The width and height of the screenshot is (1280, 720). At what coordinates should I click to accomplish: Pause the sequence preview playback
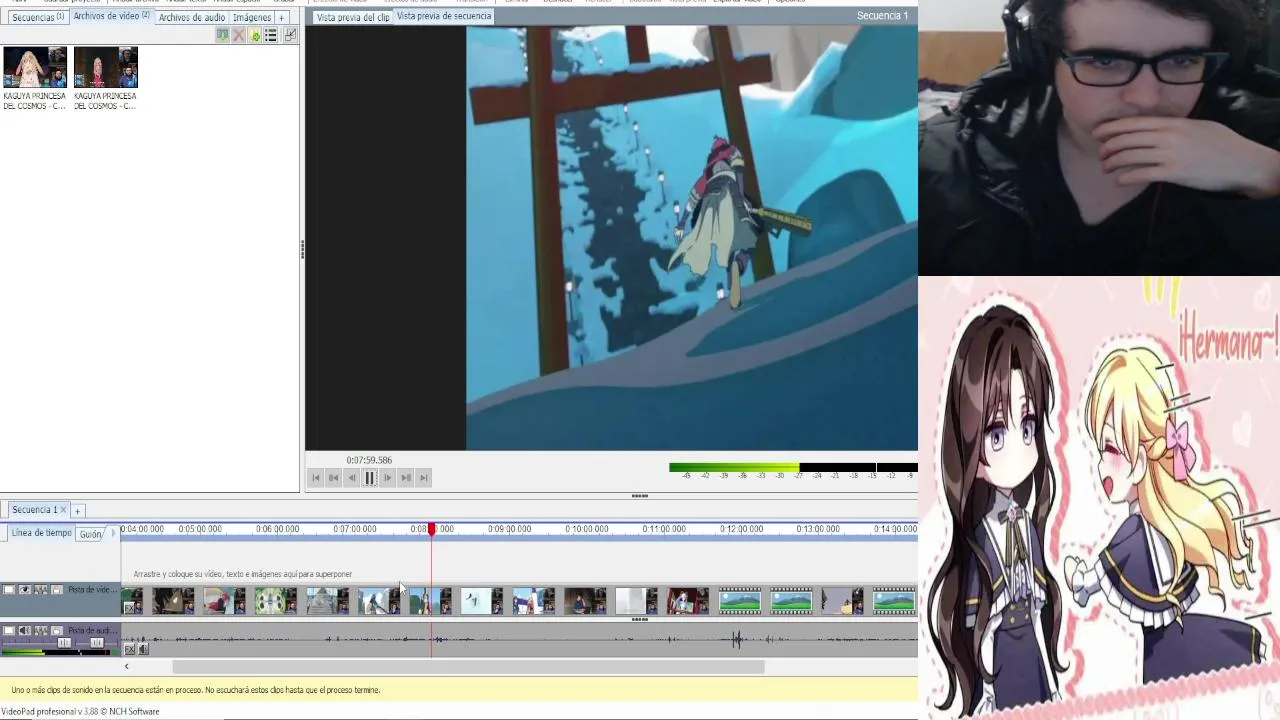370,478
